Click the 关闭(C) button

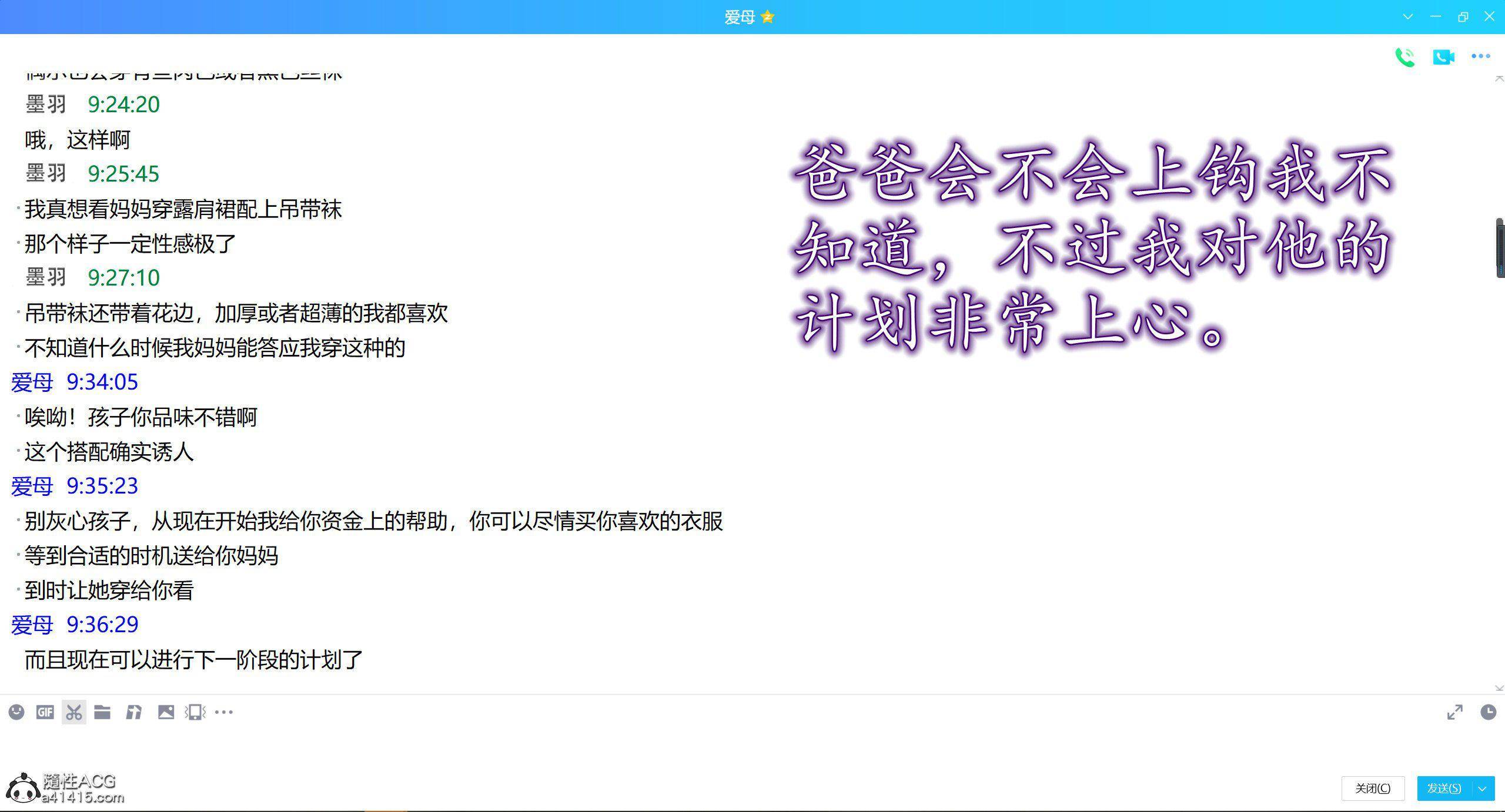pyautogui.click(x=1373, y=788)
